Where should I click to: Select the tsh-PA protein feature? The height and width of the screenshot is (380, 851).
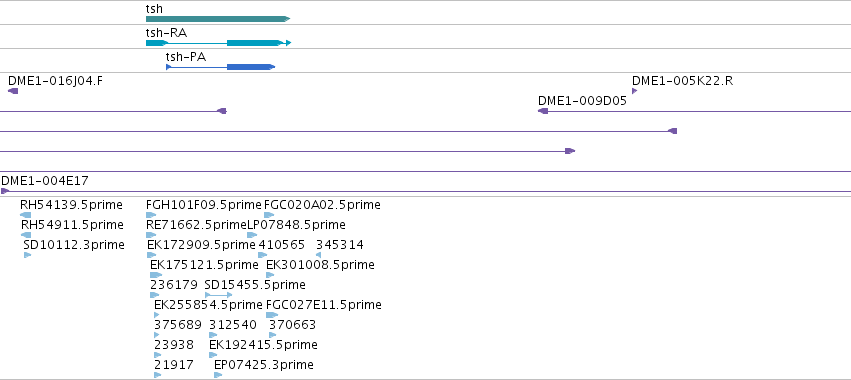pyautogui.click(x=220, y=67)
